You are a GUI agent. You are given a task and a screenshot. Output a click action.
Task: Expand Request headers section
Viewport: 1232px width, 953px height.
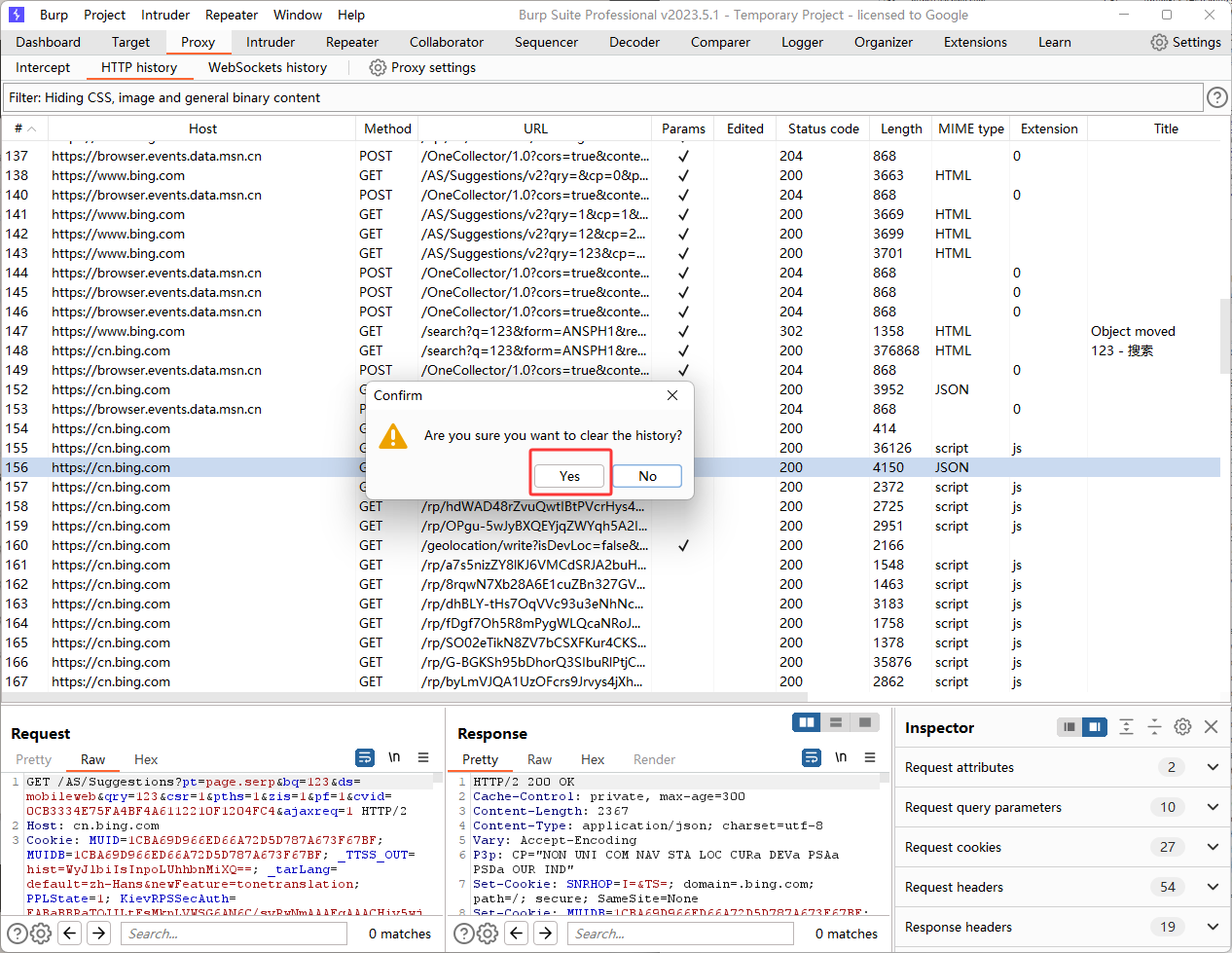(1213, 887)
